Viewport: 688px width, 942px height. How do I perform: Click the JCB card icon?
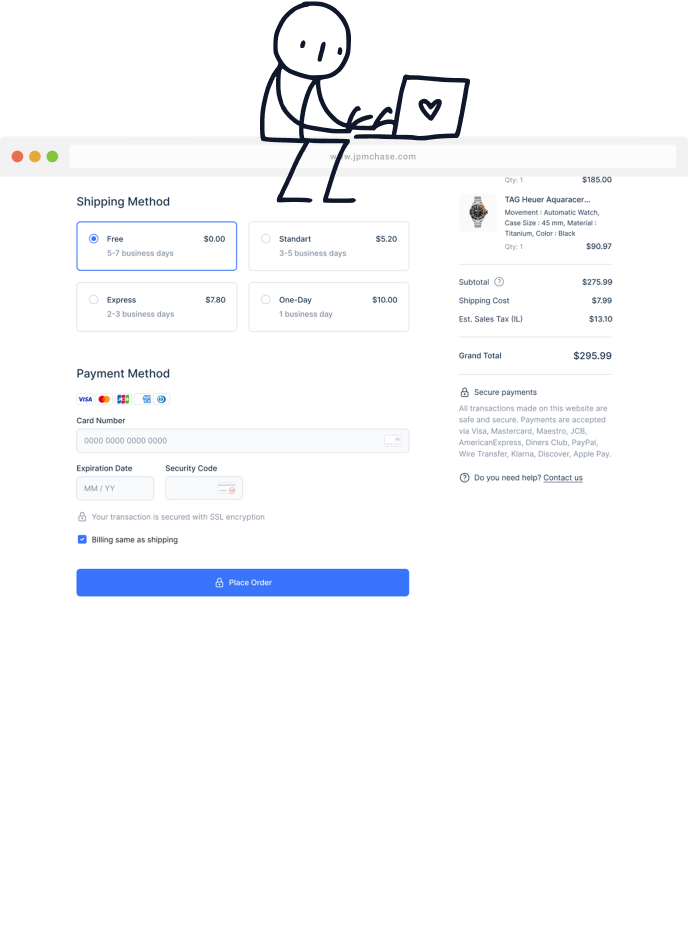coord(123,399)
